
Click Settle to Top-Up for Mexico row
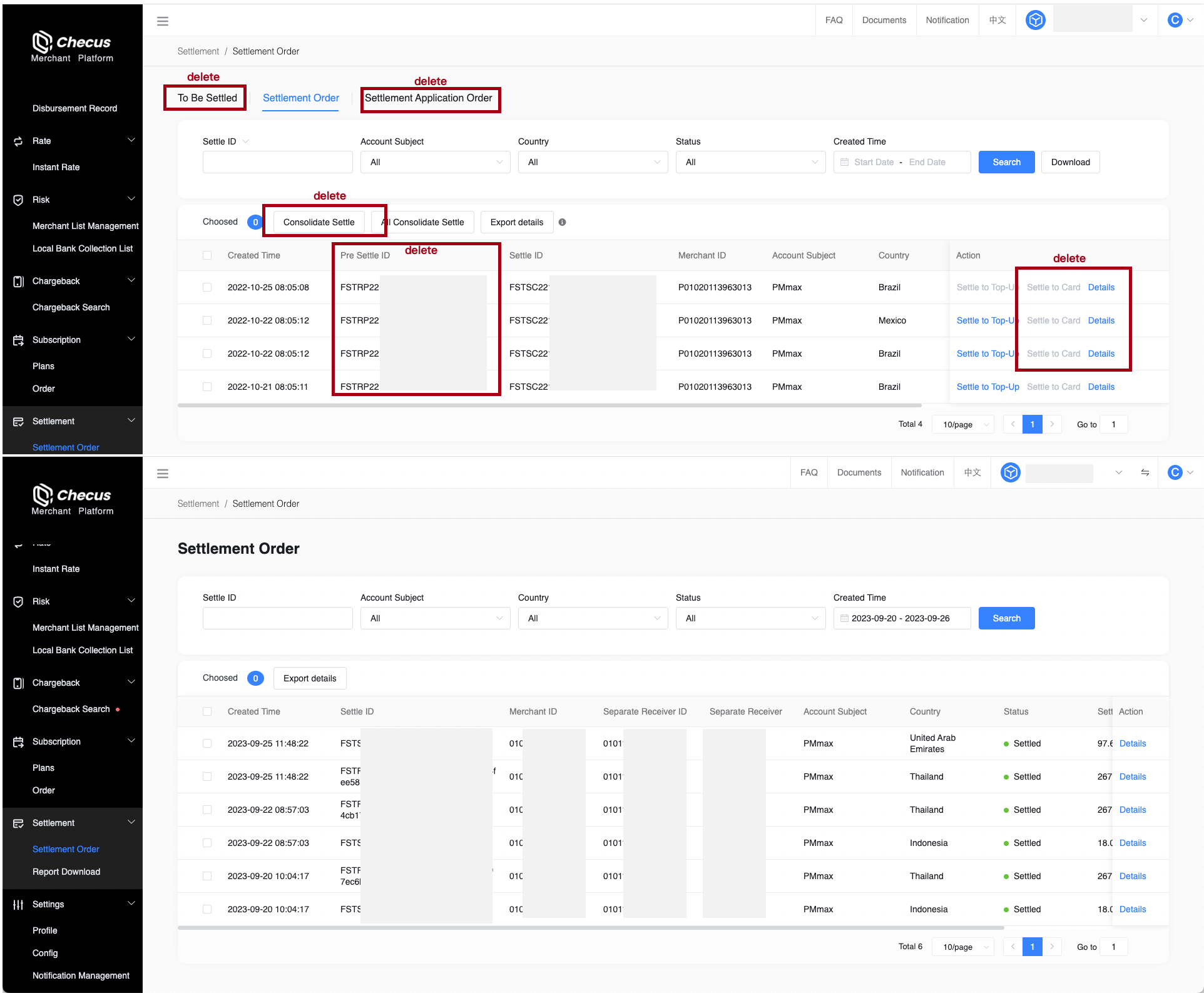[986, 320]
